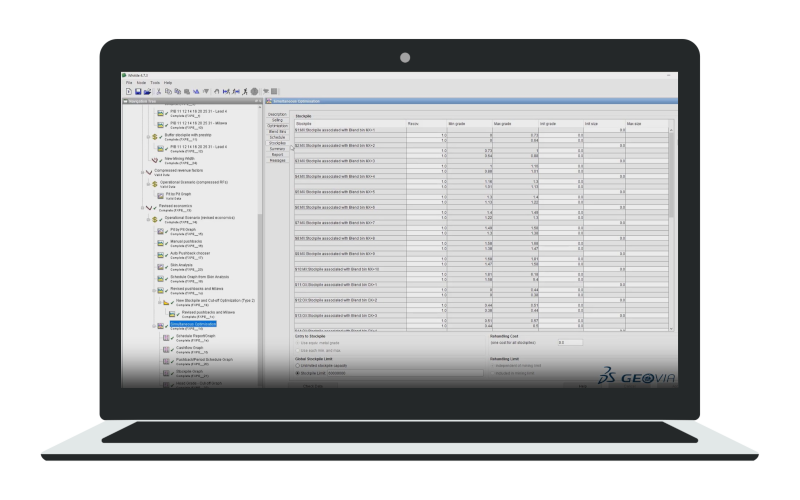Screen dimensions: 800x500
Task: Open the Node menu
Action: [141, 83]
